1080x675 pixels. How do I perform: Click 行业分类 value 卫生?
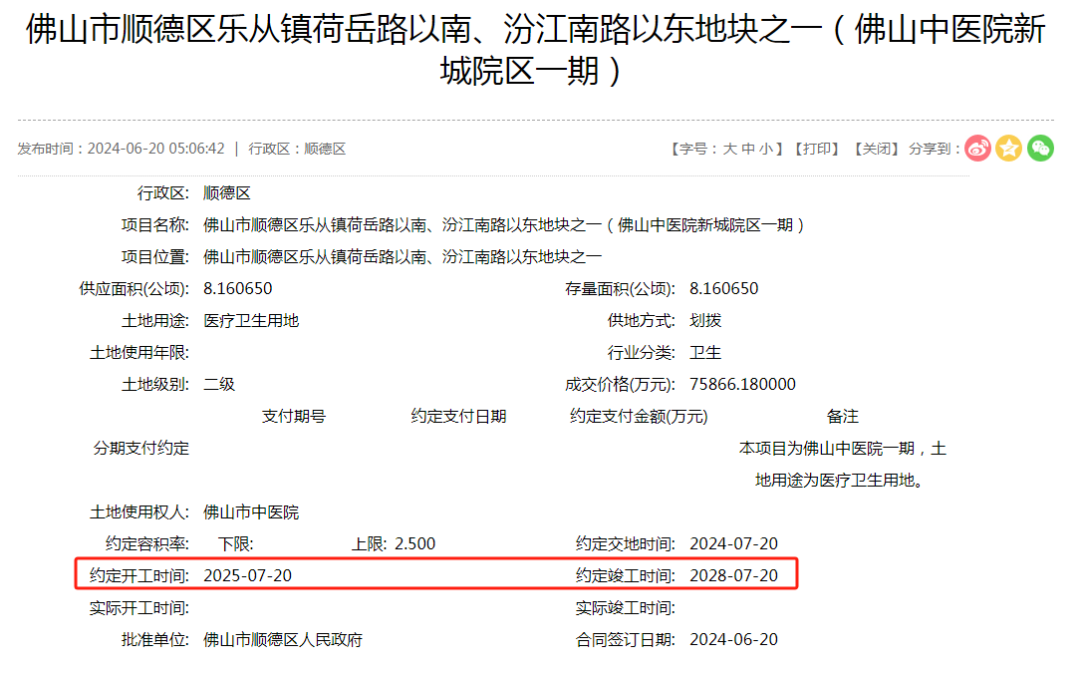tap(705, 353)
